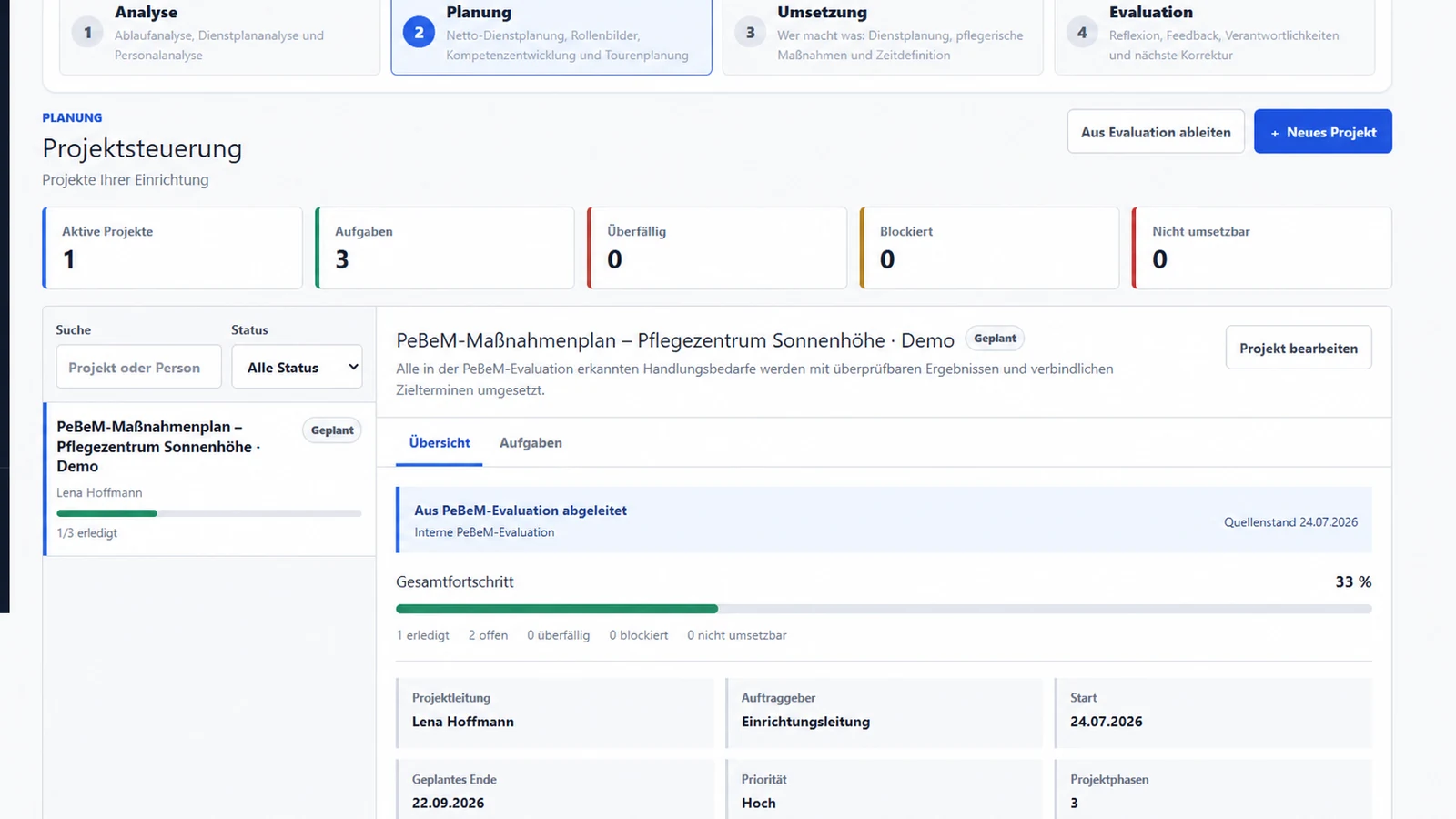The width and height of the screenshot is (1456, 819).
Task: Select the Überfällig stat card
Action: [x=717, y=248]
